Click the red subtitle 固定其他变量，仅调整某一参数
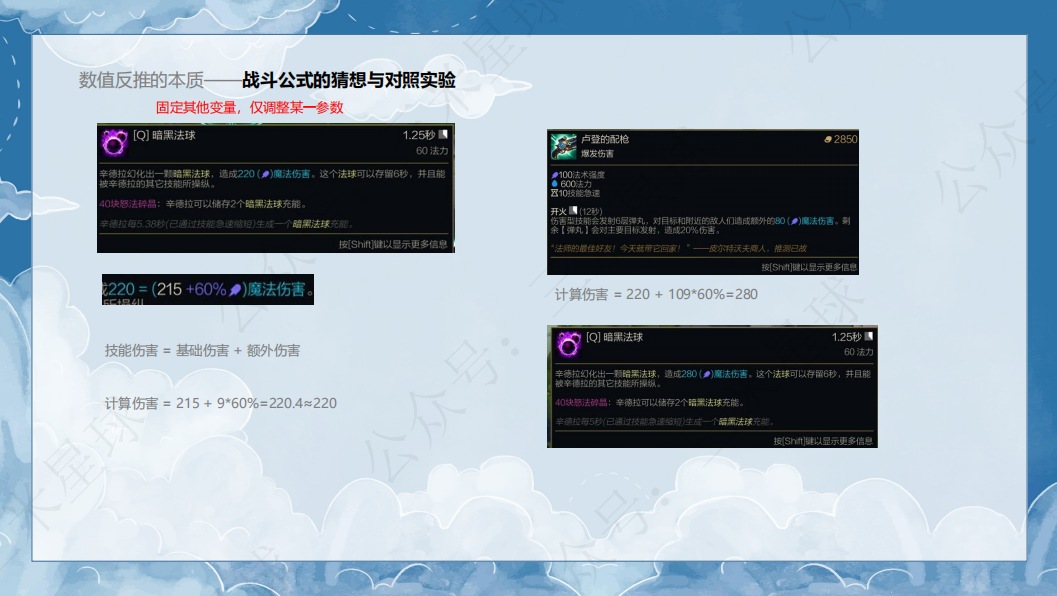This screenshot has width=1057, height=596. click(x=249, y=107)
